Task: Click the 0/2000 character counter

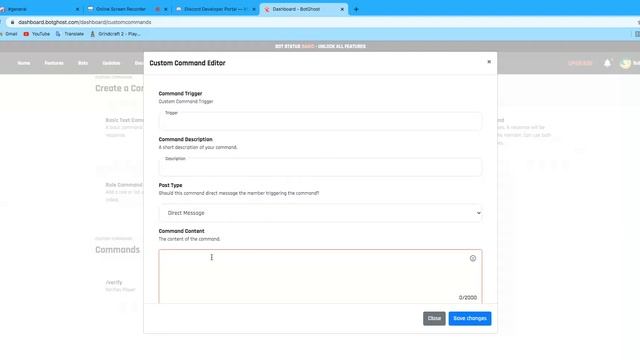Action: (468, 298)
